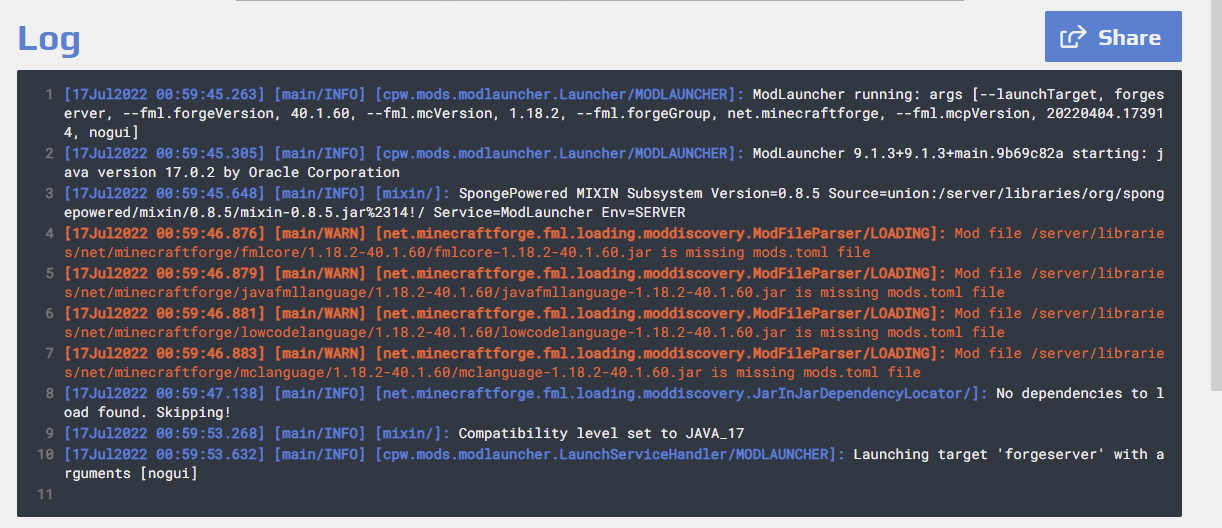Select empty line number 11

[x=44, y=494]
